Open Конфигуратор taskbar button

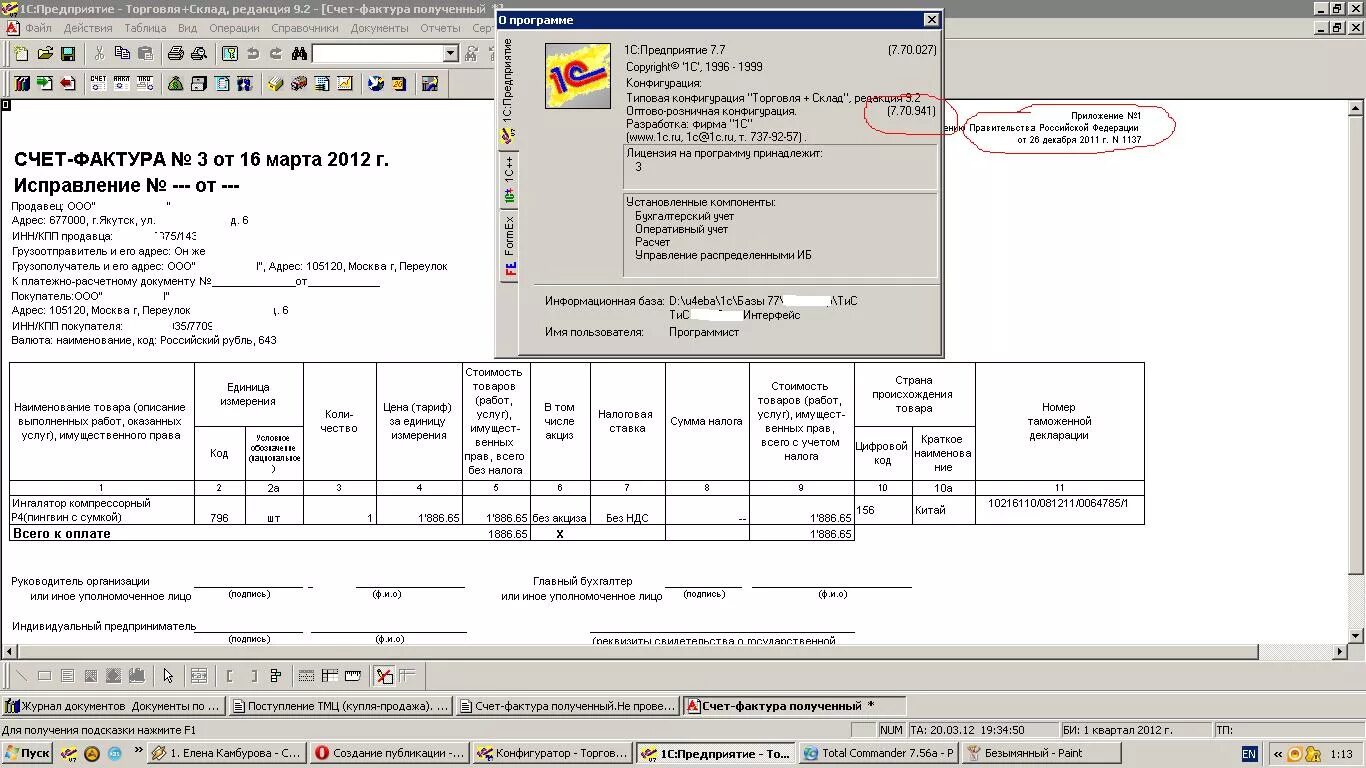[x=552, y=753]
